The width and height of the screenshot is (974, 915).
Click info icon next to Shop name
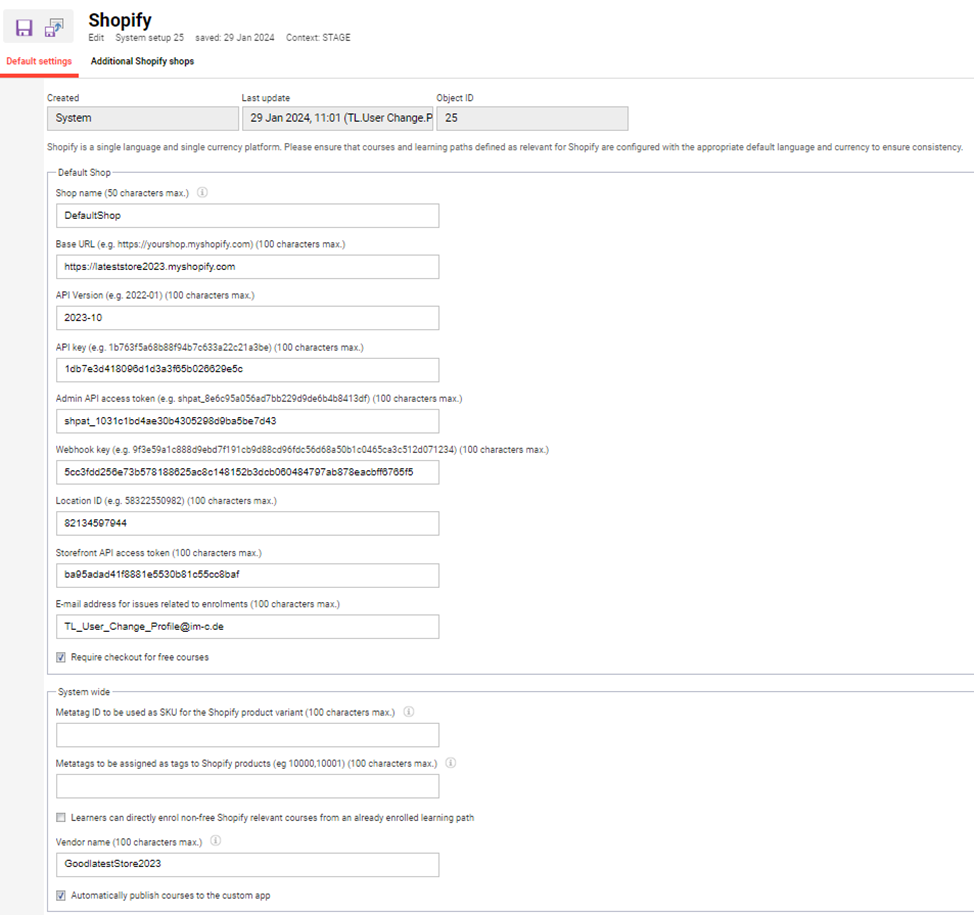pos(202,193)
